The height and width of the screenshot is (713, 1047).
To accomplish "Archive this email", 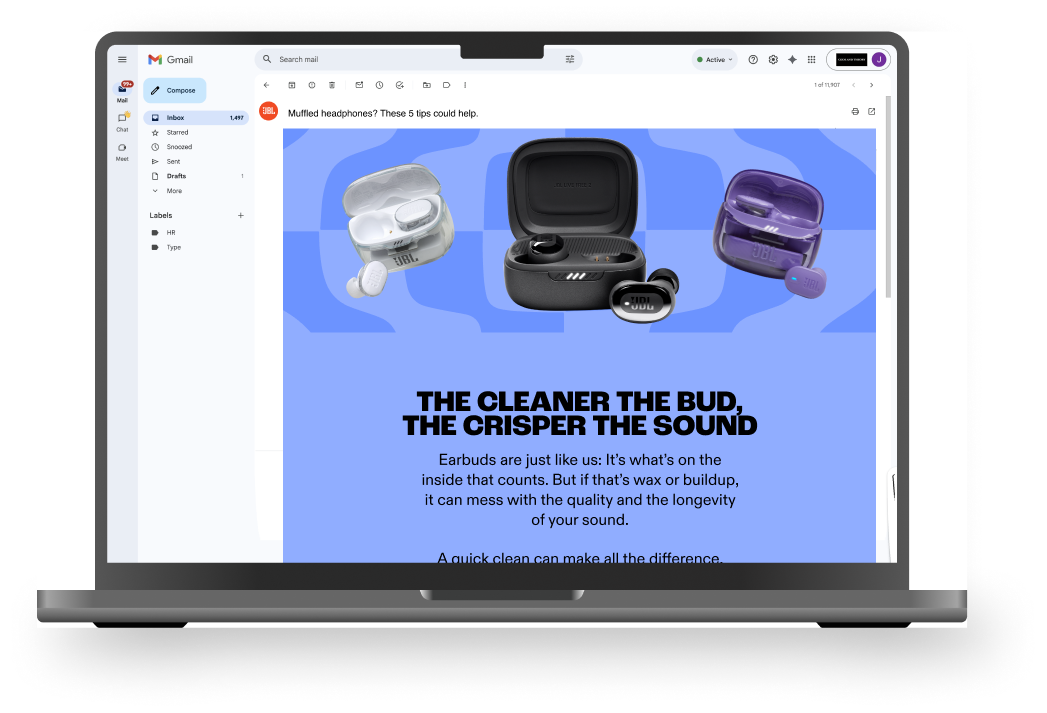I will click(x=292, y=85).
